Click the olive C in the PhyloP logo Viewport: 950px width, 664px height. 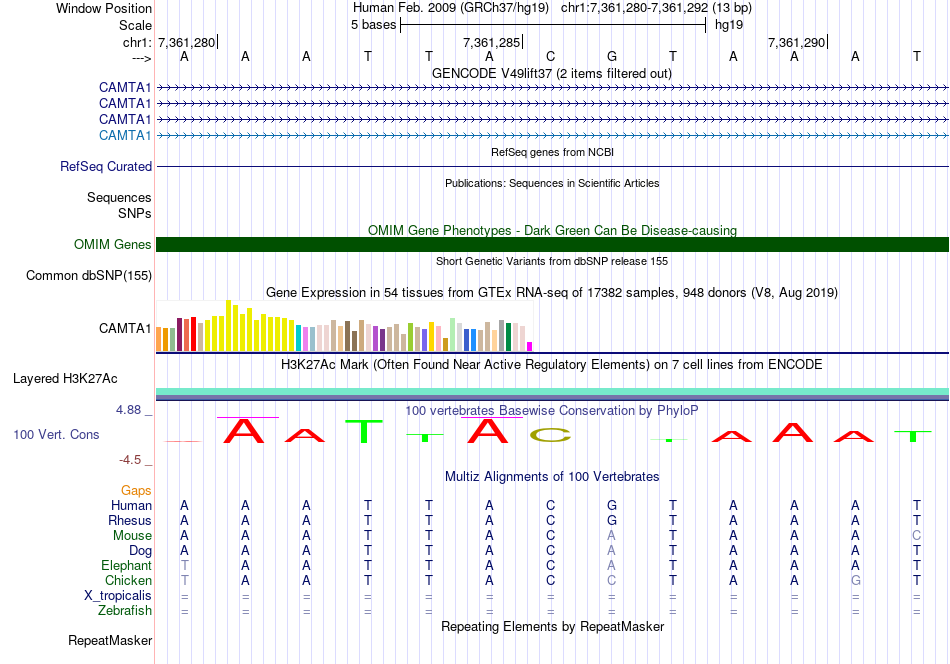(x=550, y=435)
